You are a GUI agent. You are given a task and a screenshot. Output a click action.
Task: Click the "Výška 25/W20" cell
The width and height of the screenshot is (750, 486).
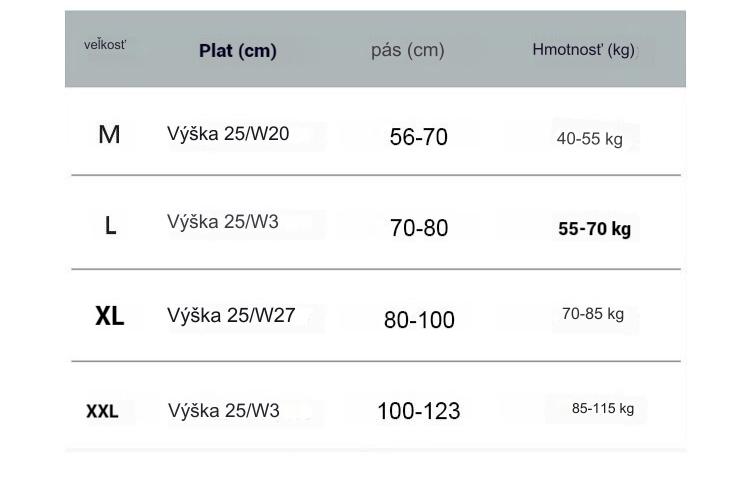click(228, 134)
